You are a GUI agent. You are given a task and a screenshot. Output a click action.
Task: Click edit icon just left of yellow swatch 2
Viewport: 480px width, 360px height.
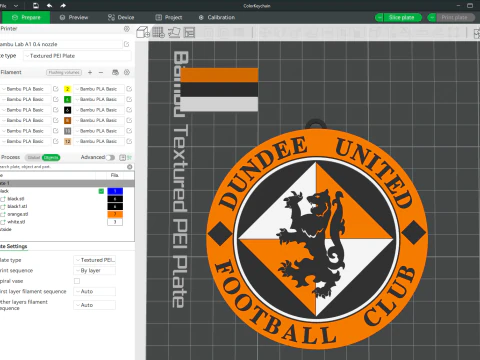click(x=56, y=89)
